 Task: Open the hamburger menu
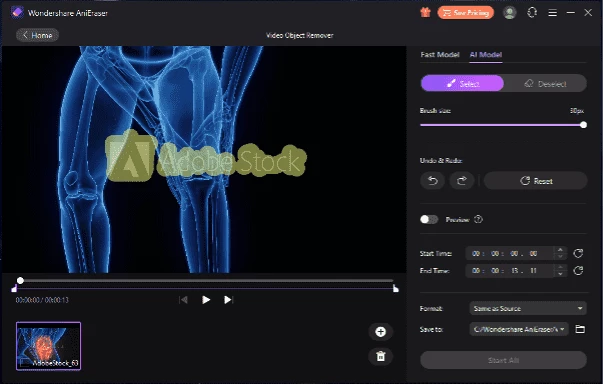[x=552, y=13]
